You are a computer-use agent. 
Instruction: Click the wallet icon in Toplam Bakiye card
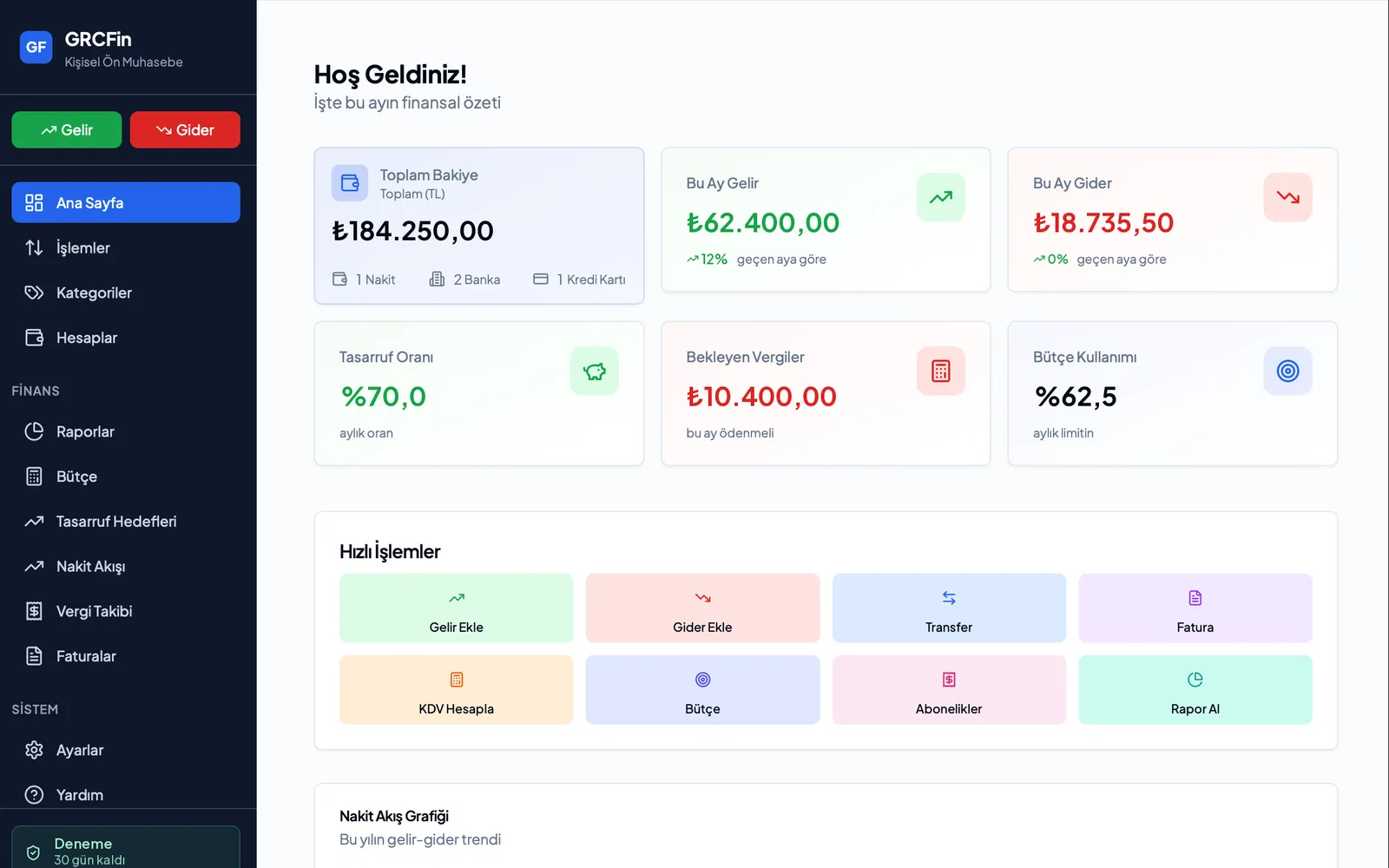(x=350, y=183)
